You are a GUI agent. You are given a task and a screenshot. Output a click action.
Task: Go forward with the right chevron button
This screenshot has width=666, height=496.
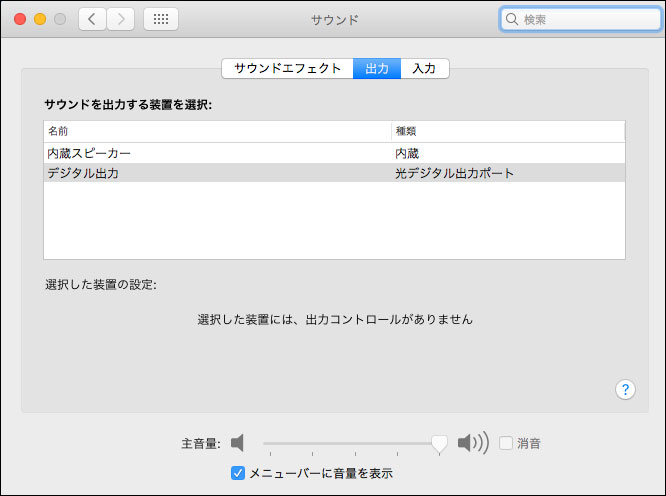pyautogui.click(x=121, y=19)
